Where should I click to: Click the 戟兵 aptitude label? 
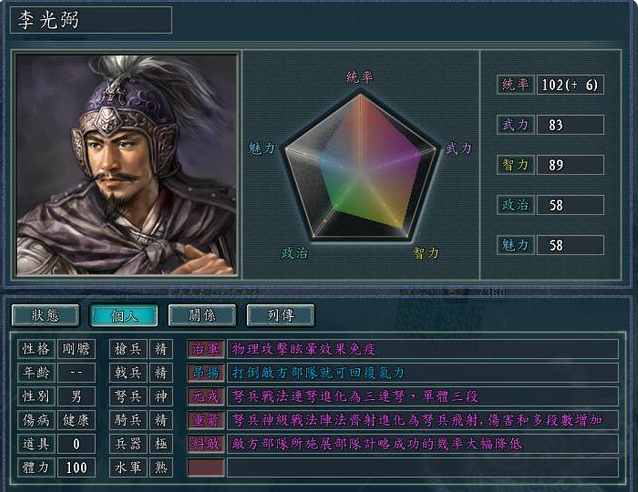128,373
